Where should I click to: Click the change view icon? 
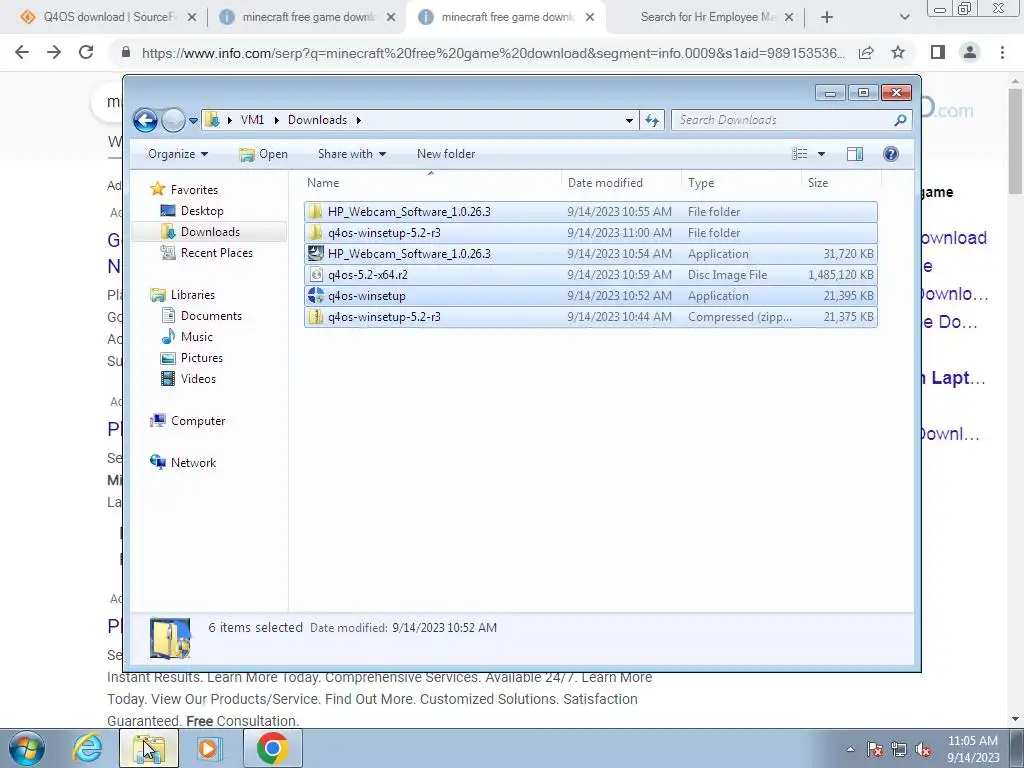tap(800, 154)
